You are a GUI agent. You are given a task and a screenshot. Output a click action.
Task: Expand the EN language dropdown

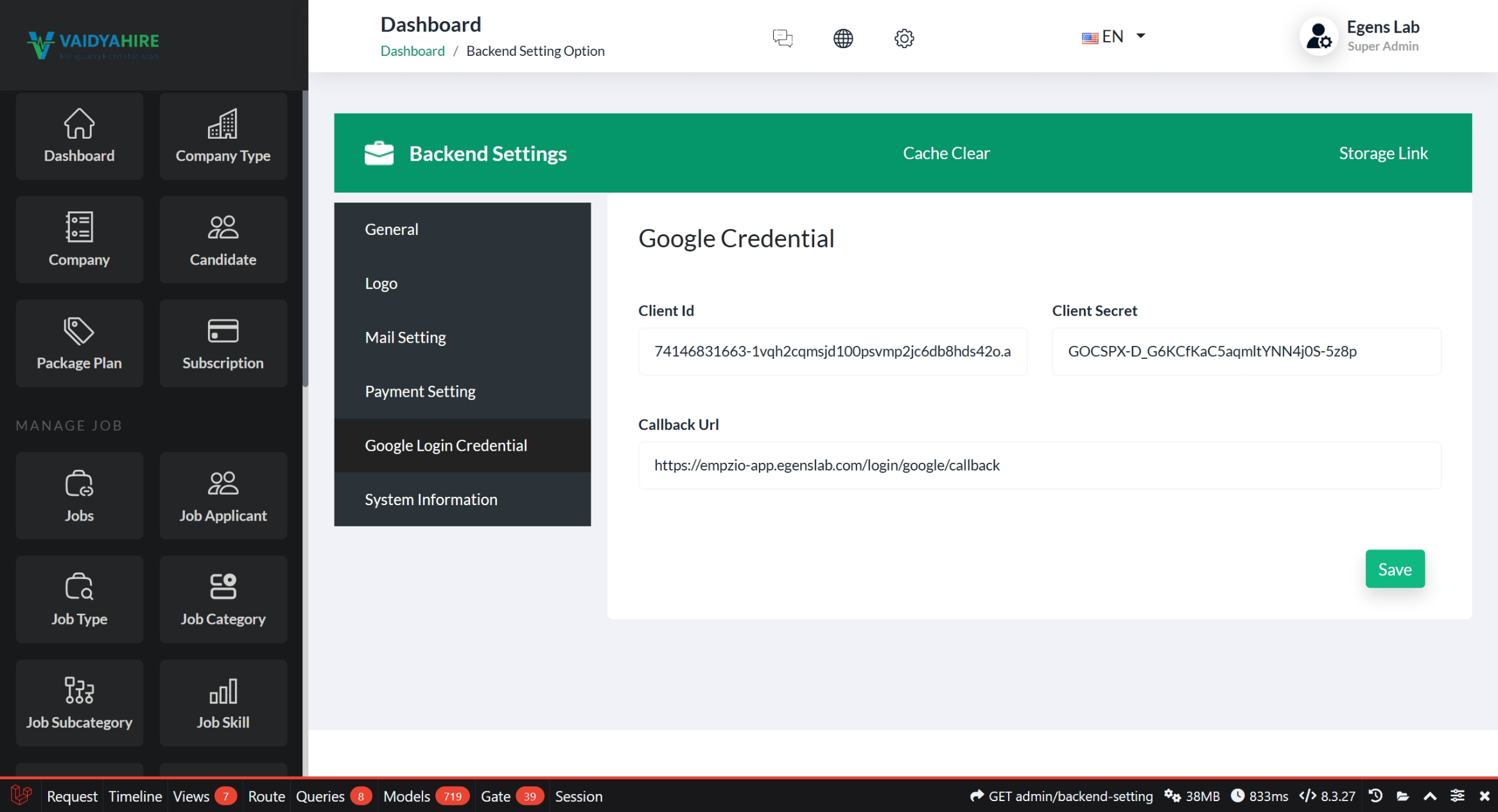click(1113, 37)
